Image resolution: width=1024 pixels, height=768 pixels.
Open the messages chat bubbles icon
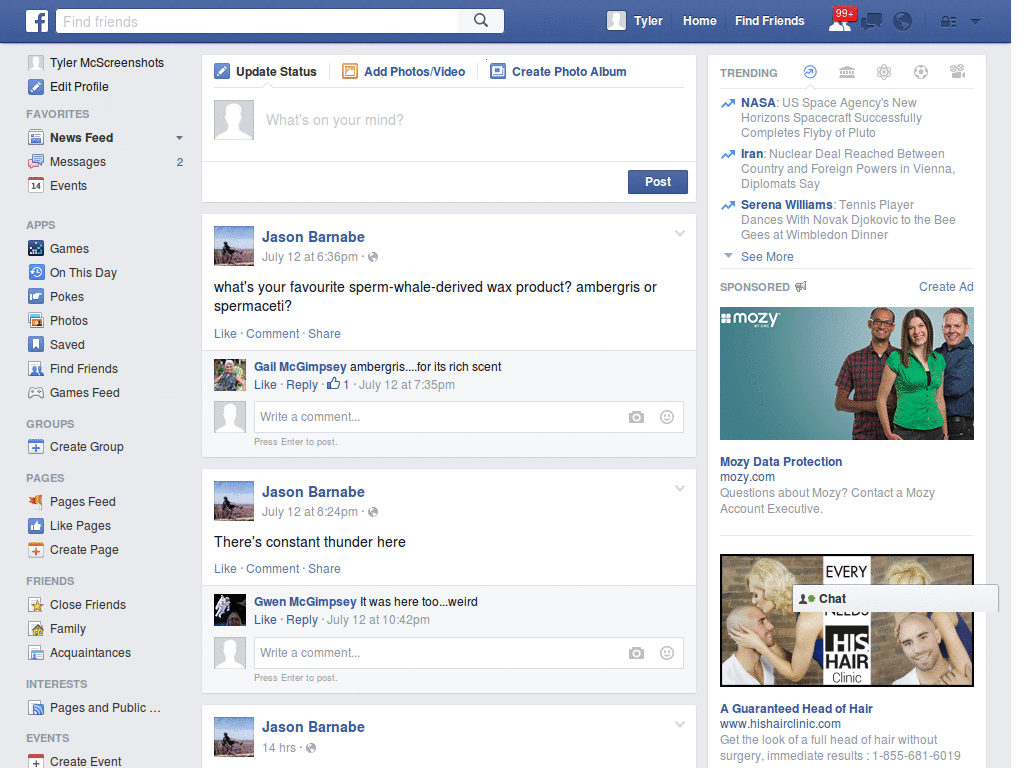pyautogui.click(x=872, y=22)
